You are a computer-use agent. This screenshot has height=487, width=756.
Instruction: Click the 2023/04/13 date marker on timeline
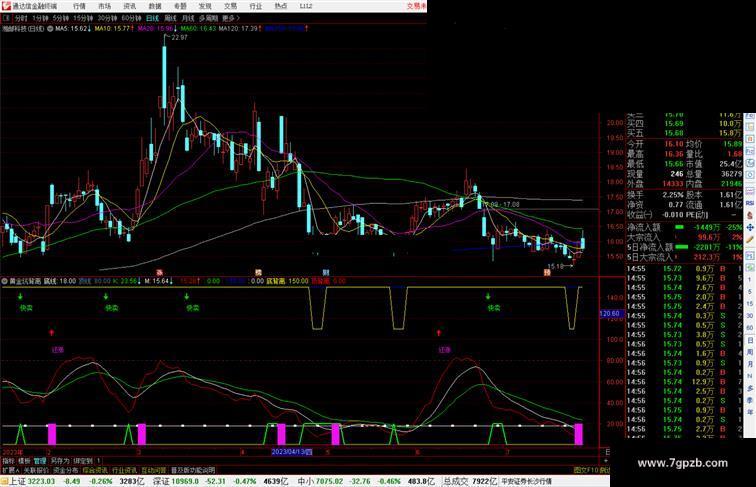click(x=292, y=452)
